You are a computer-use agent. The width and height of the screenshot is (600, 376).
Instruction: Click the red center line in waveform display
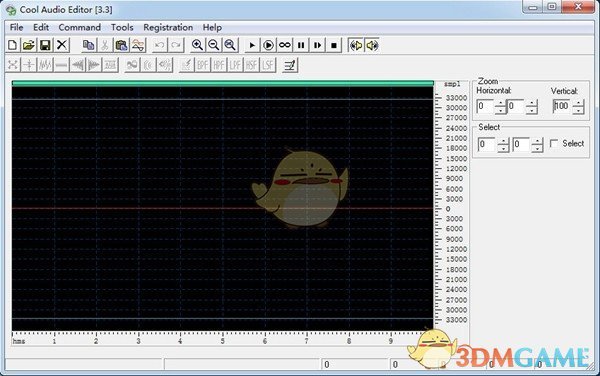[x=223, y=208]
